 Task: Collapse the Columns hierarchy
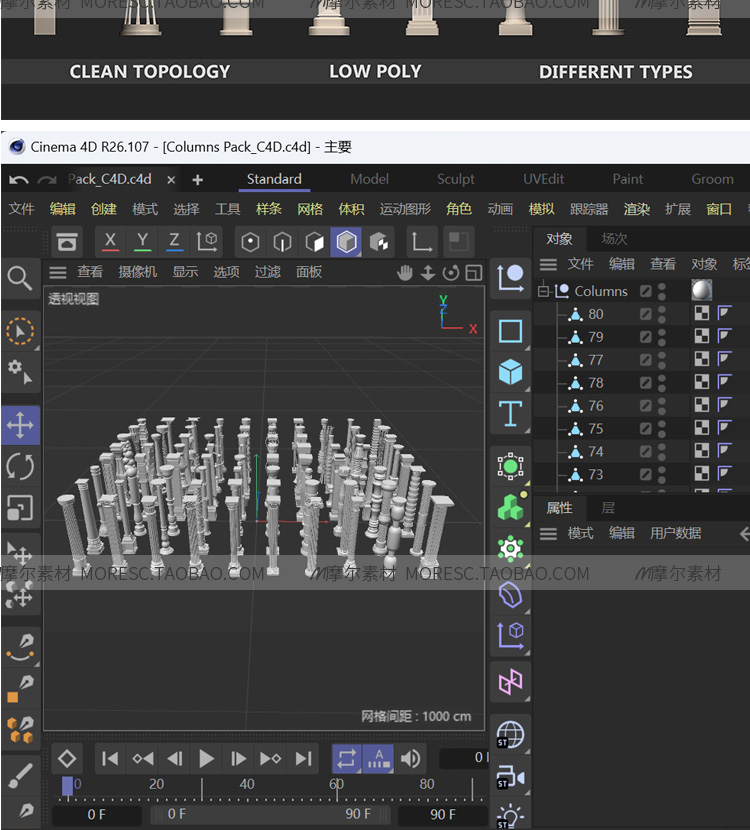point(543,291)
